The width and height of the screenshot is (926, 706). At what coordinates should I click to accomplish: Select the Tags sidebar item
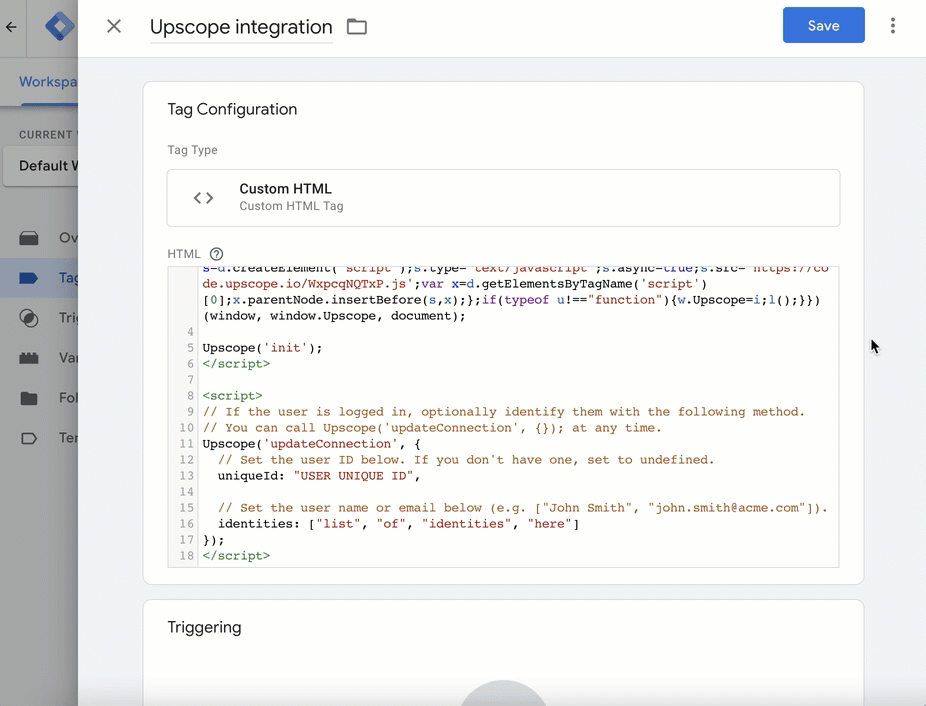click(30, 278)
